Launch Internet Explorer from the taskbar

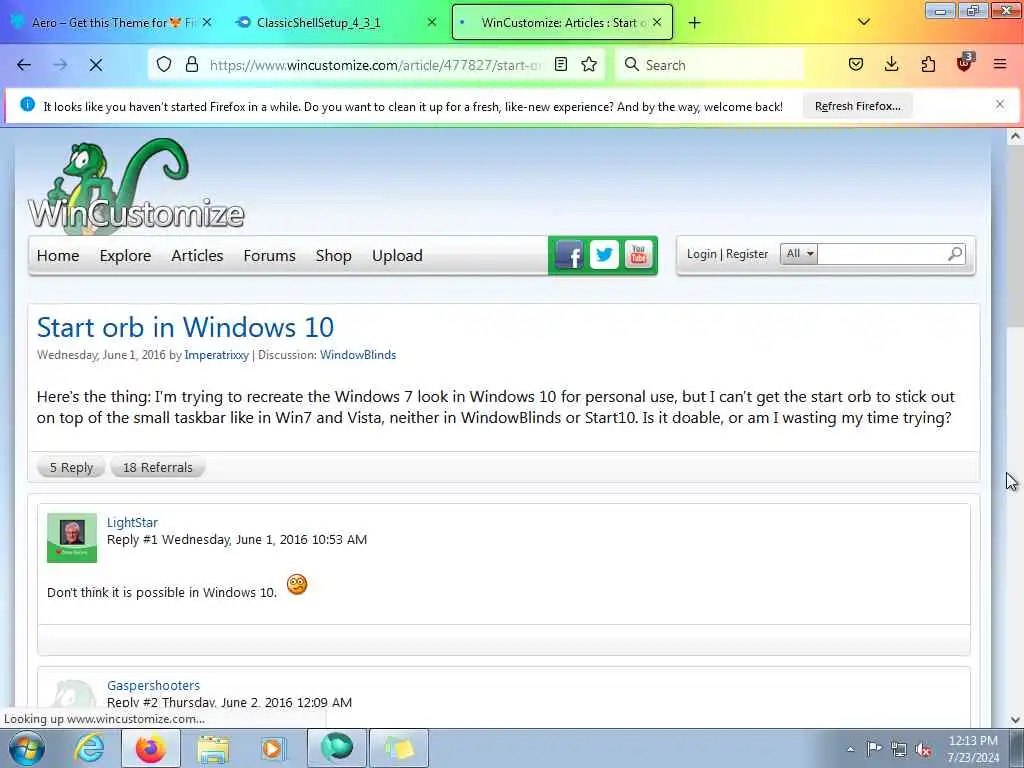(89, 748)
